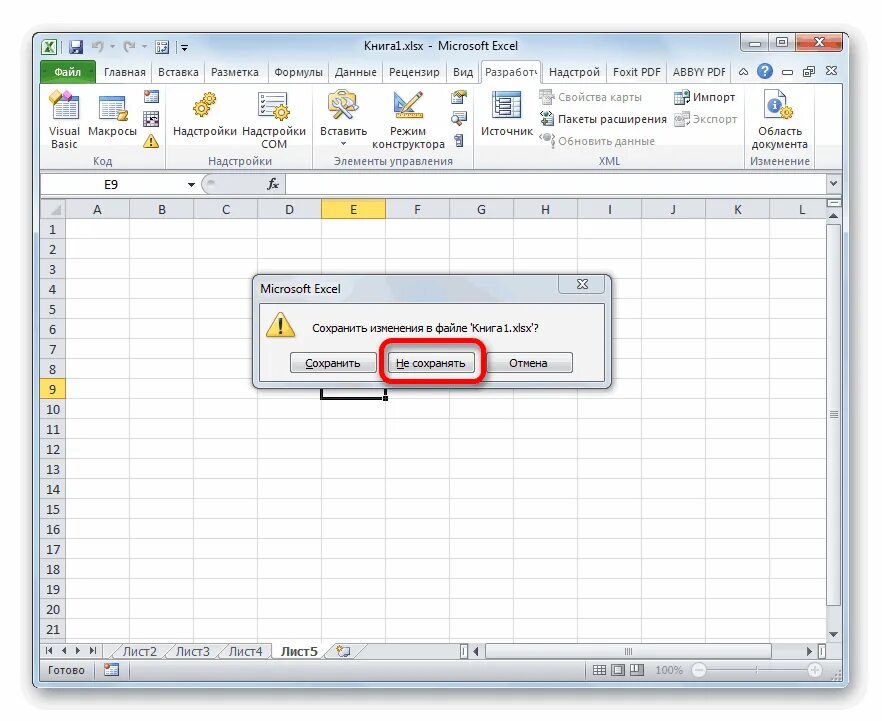
Task: Open Область документа panel
Action: (779, 120)
